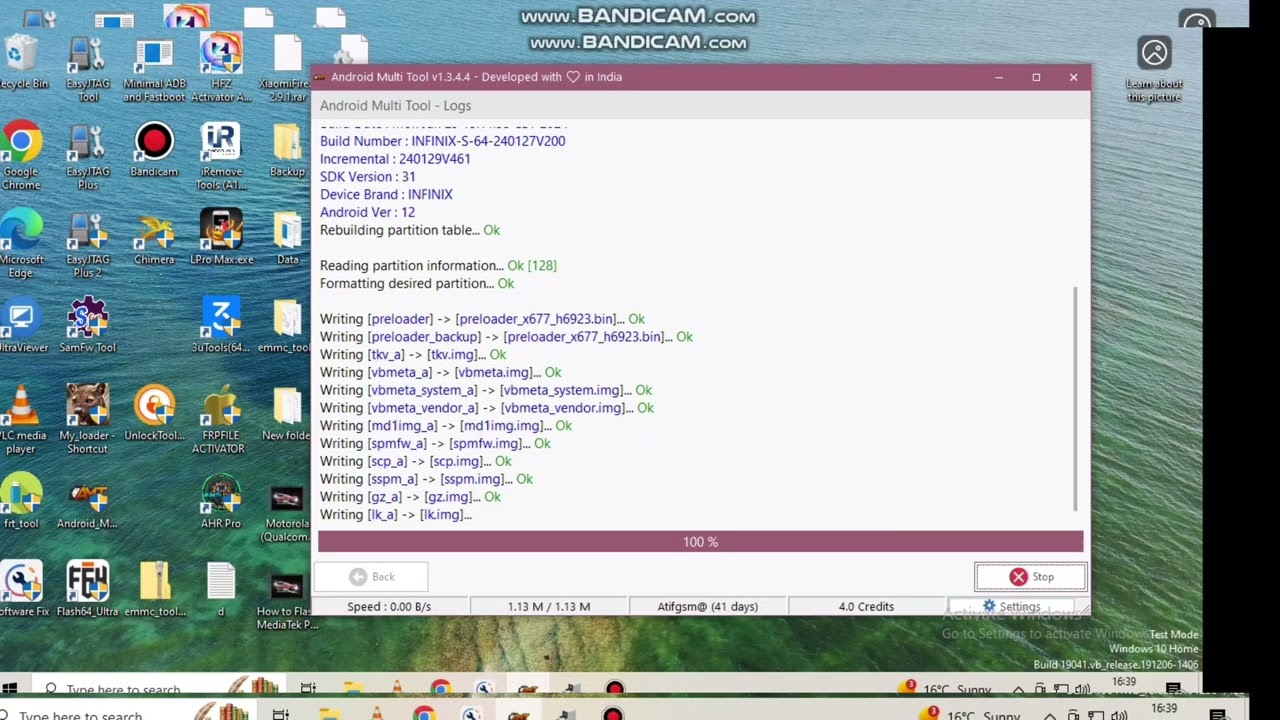Click the Learn about this picture icon
Screen dimensions: 1280x720
pos(1154,70)
